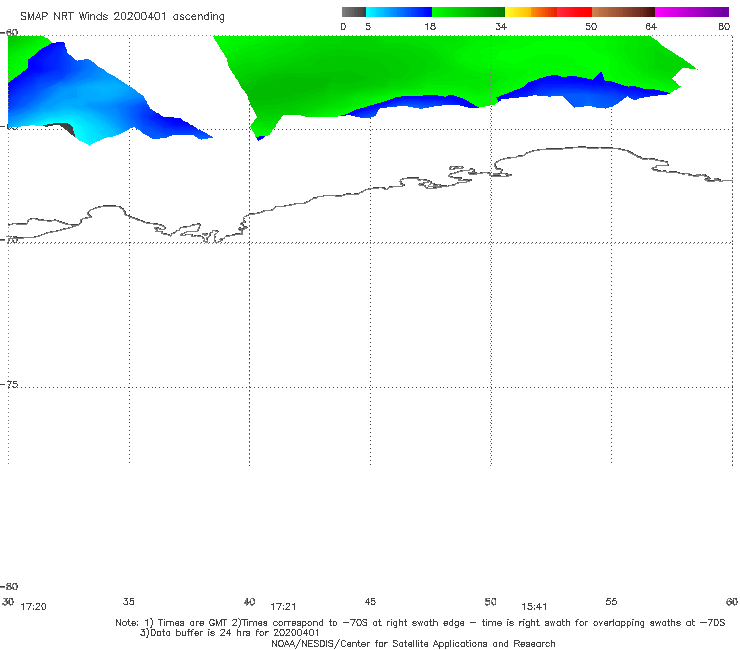Click color bar label "18"

430,26
